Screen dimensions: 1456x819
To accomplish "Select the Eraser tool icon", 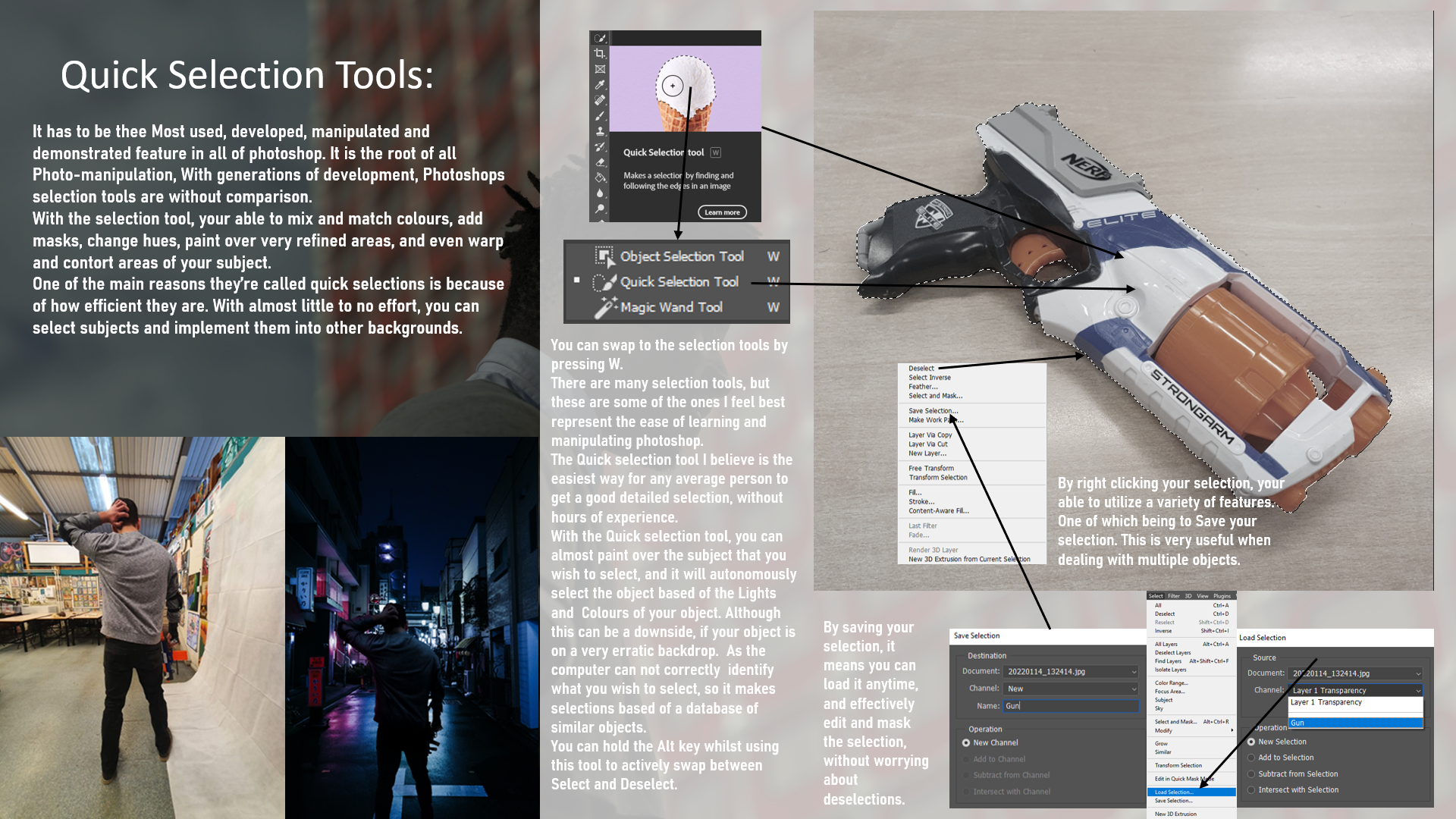I will point(600,162).
